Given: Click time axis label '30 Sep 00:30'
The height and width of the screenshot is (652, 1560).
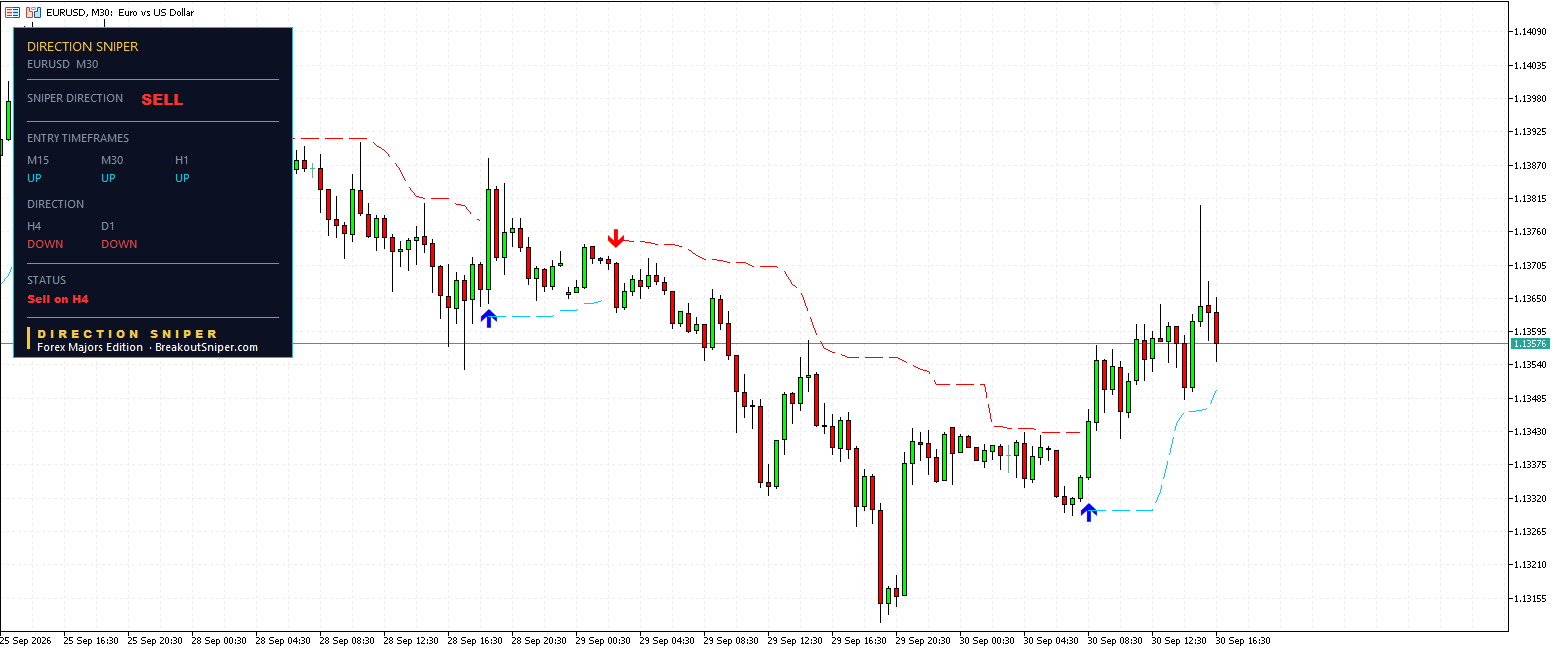Looking at the screenshot, I should 987,640.
